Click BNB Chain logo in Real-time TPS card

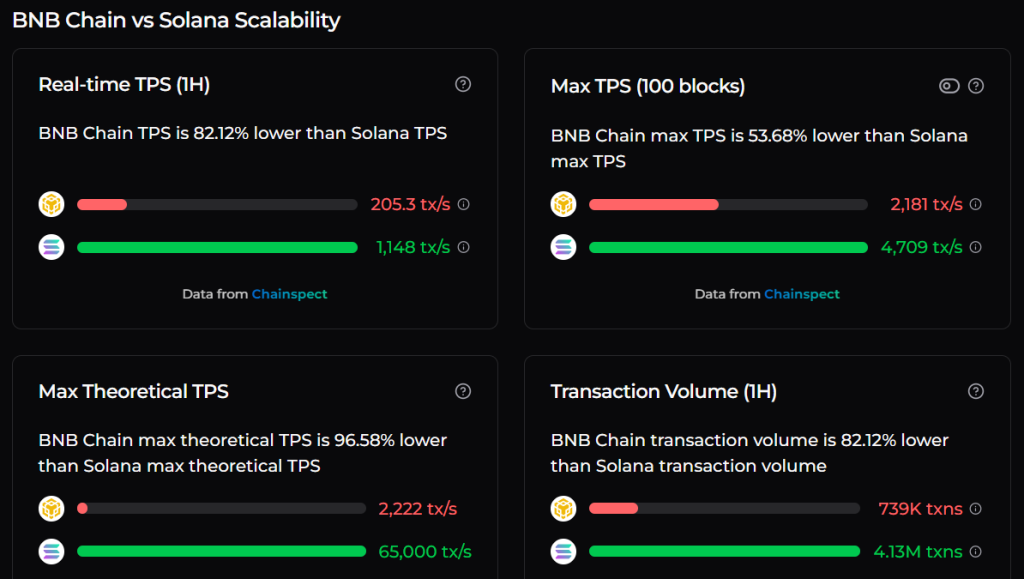click(x=51, y=204)
